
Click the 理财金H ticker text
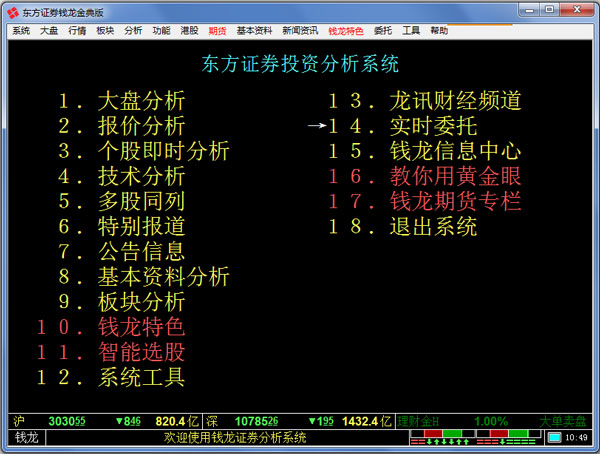point(418,421)
